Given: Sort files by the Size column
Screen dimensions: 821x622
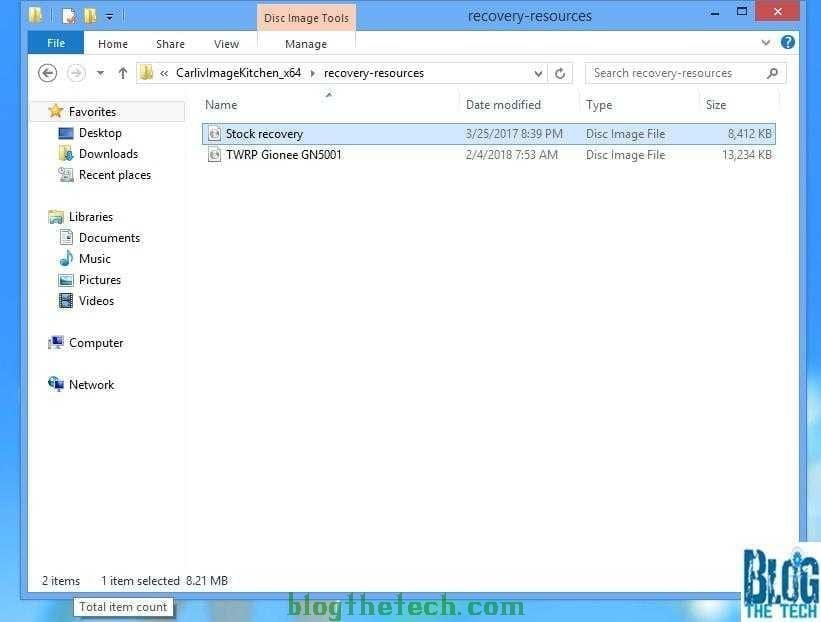Looking at the screenshot, I should [716, 105].
